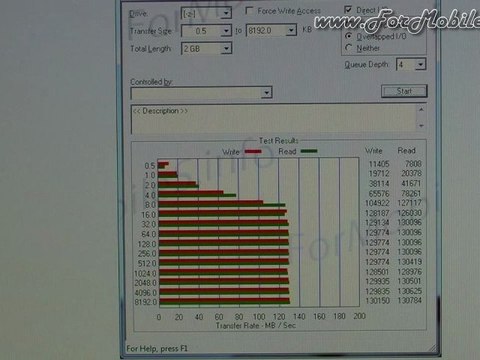Click the Write value 129835
Viewport: 480px width, 360px height.
377,291
